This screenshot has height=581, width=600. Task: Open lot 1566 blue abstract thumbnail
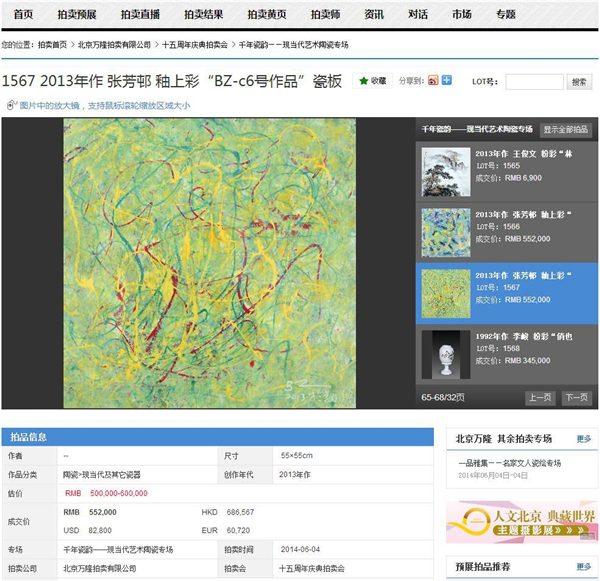446,233
